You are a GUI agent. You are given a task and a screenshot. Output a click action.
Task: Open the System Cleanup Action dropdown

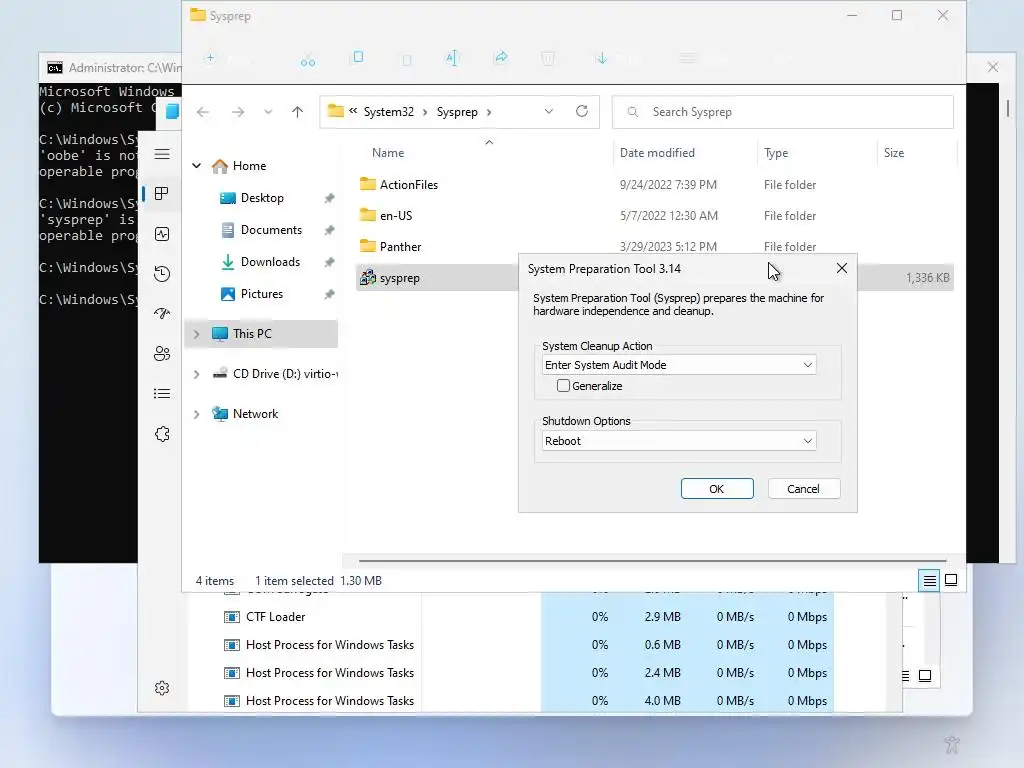pos(679,365)
